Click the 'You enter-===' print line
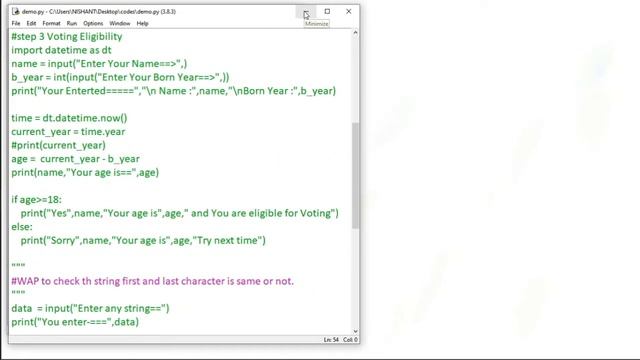Image resolution: width=640 pixels, height=360 pixels. (x=75, y=322)
